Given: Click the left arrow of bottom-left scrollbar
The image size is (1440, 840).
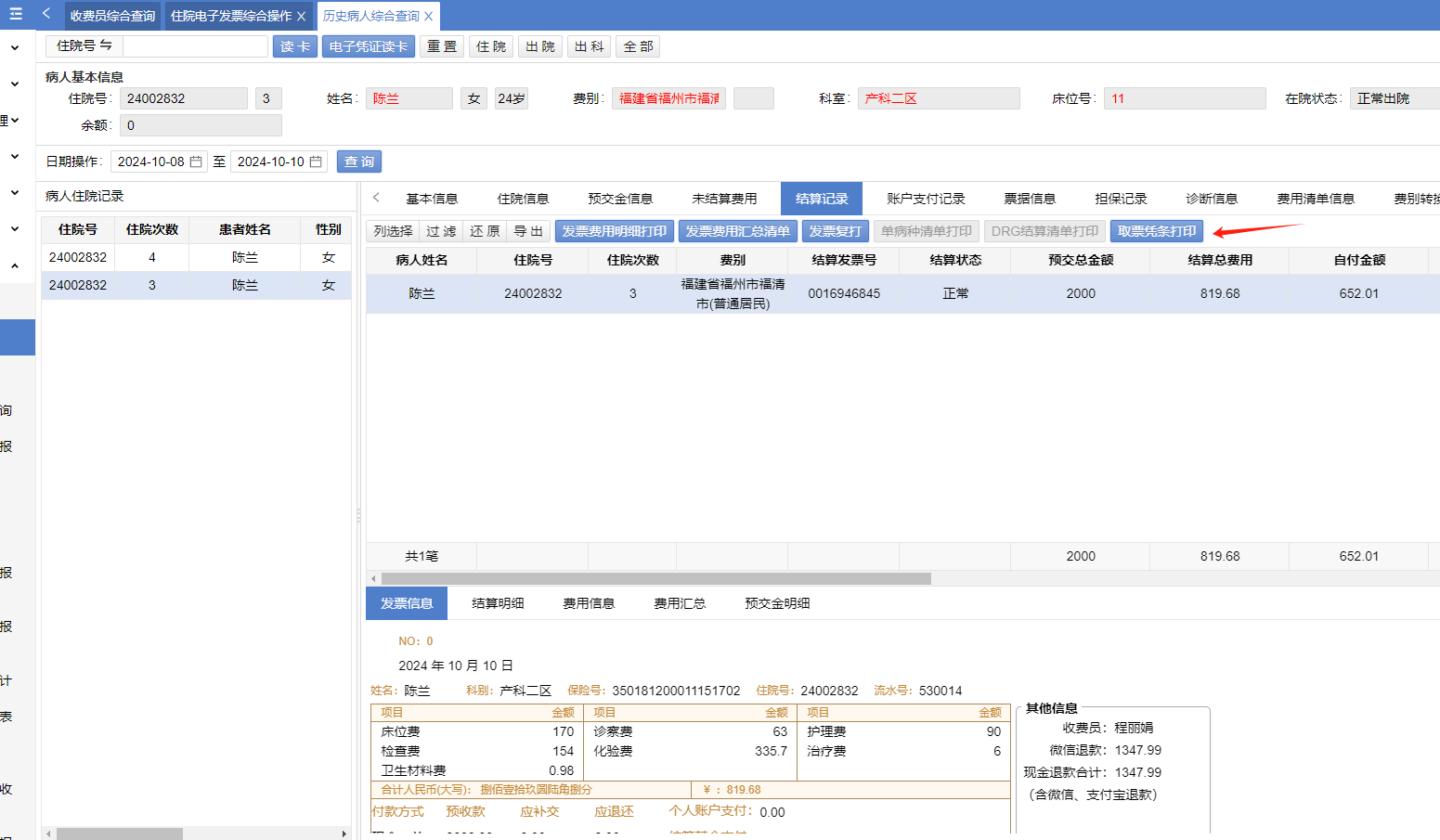Looking at the screenshot, I should 48,834.
